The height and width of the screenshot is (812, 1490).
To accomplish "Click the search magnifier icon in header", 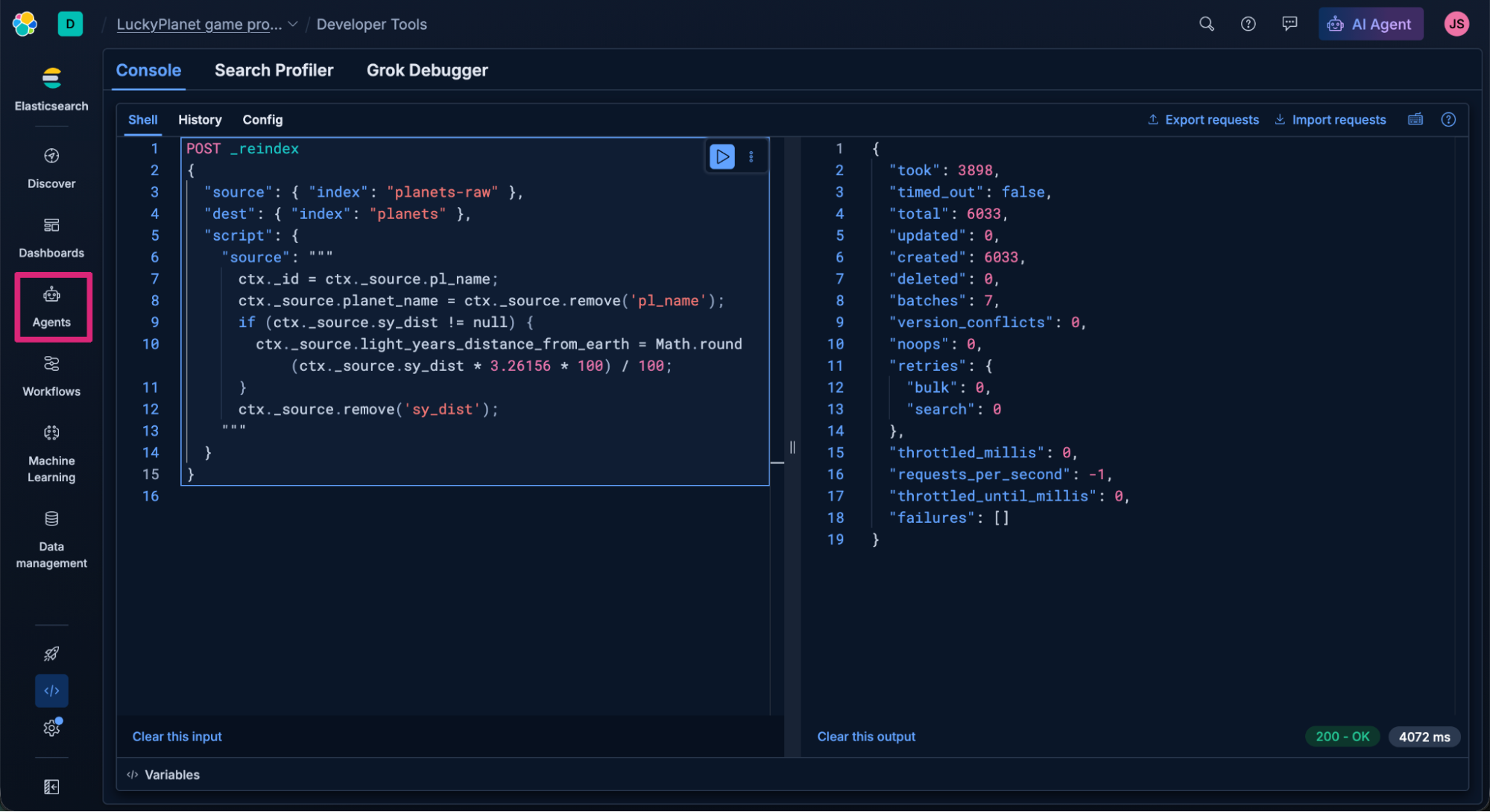I will tap(1206, 24).
